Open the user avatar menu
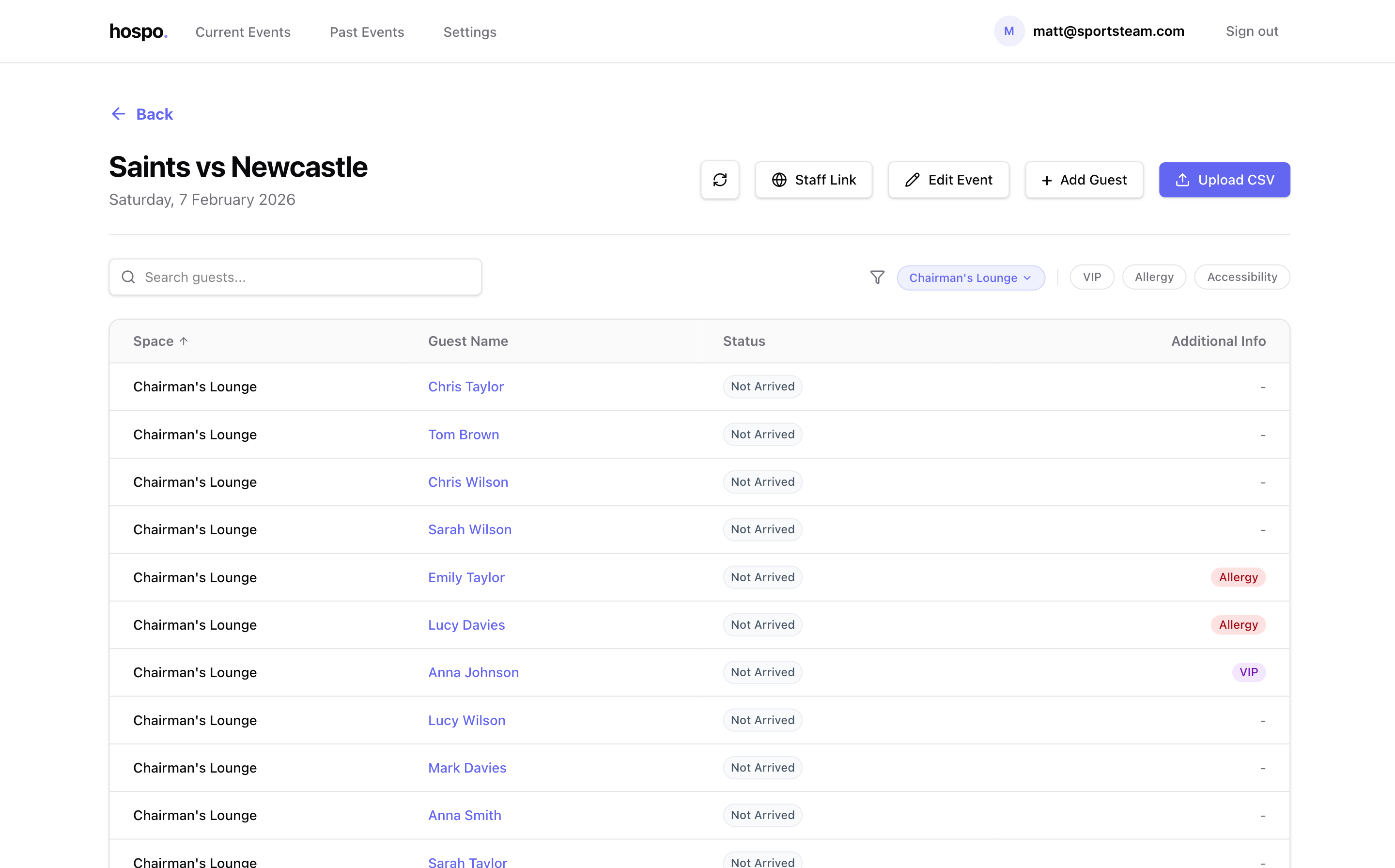The height and width of the screenshot is (868, 1395). coord(1008,31)
